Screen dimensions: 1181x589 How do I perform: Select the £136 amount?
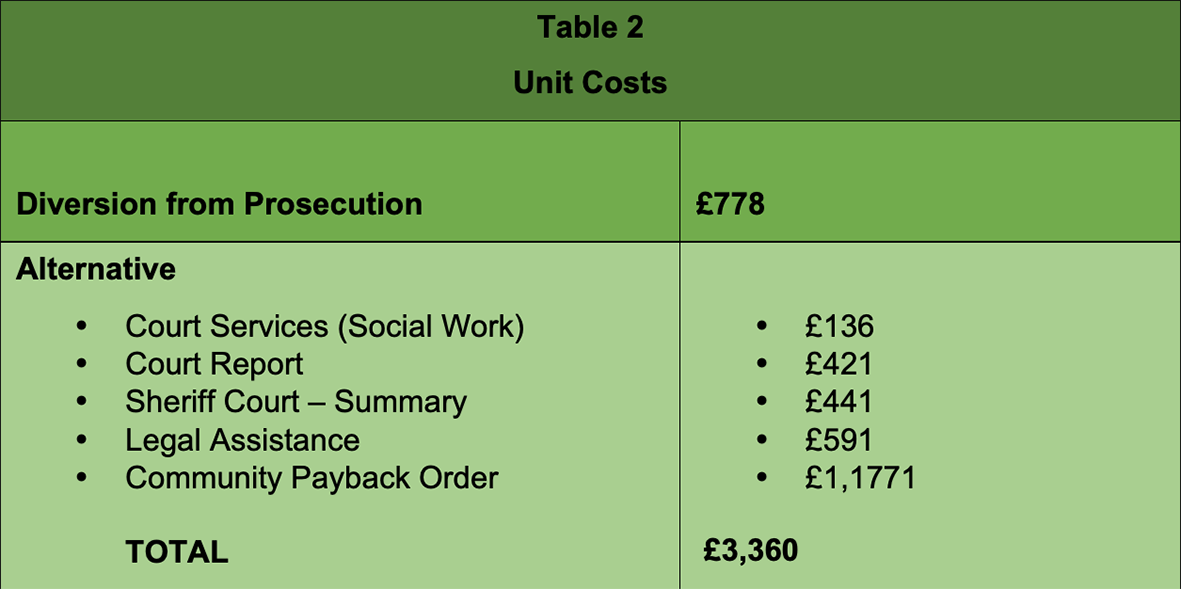[839, 327]
